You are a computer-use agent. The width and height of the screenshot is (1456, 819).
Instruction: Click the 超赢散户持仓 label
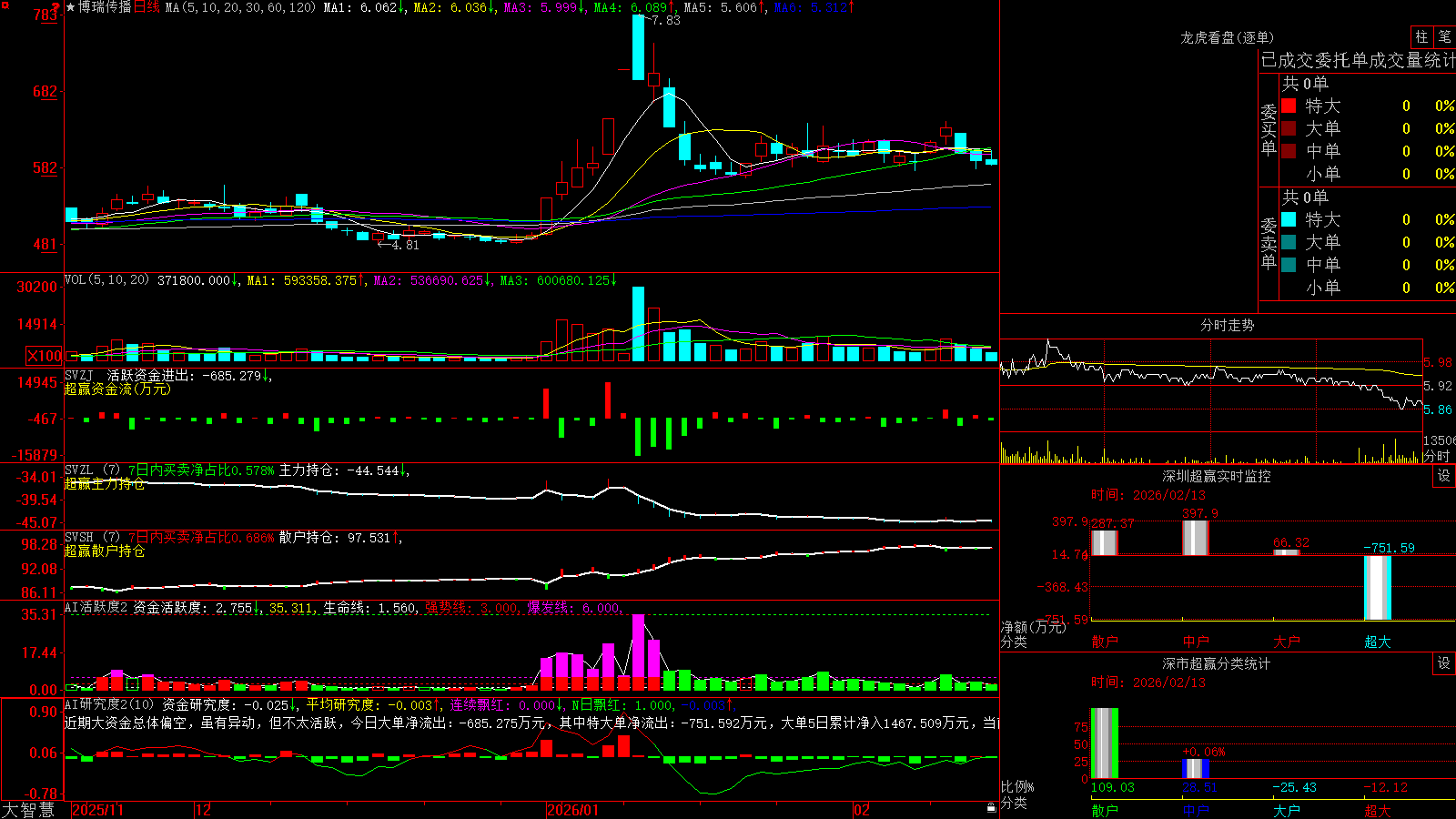(x=105, y=551)
